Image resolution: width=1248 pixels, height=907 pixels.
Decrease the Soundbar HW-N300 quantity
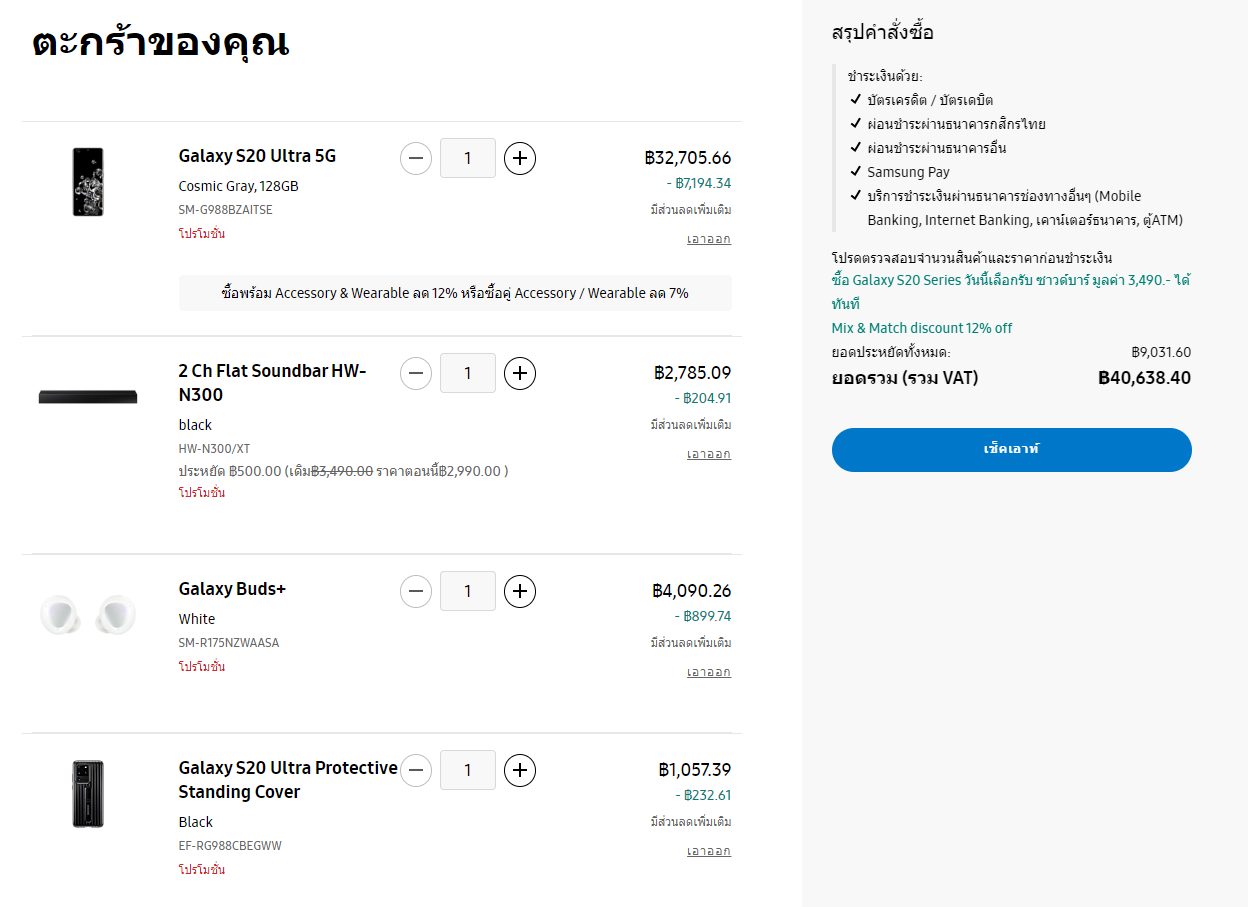pyautogui.click(x=416, y=373)
